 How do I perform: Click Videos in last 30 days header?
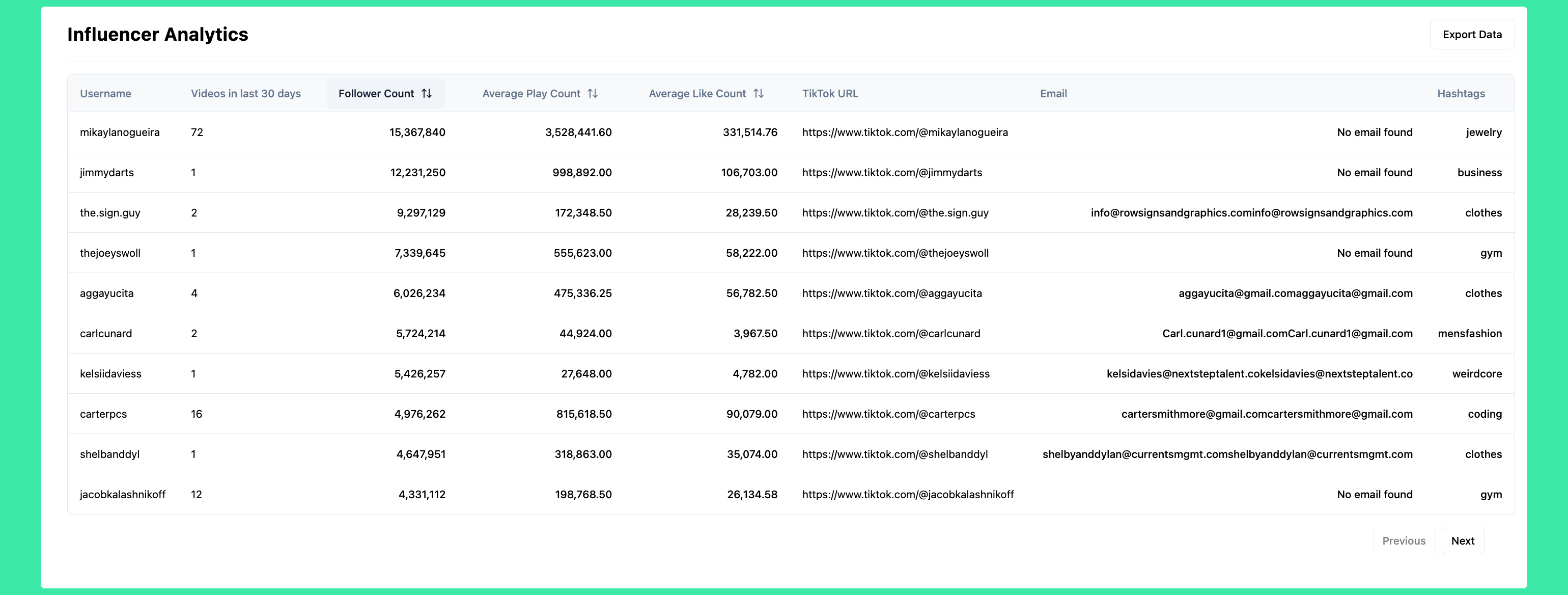click(245, 93)
